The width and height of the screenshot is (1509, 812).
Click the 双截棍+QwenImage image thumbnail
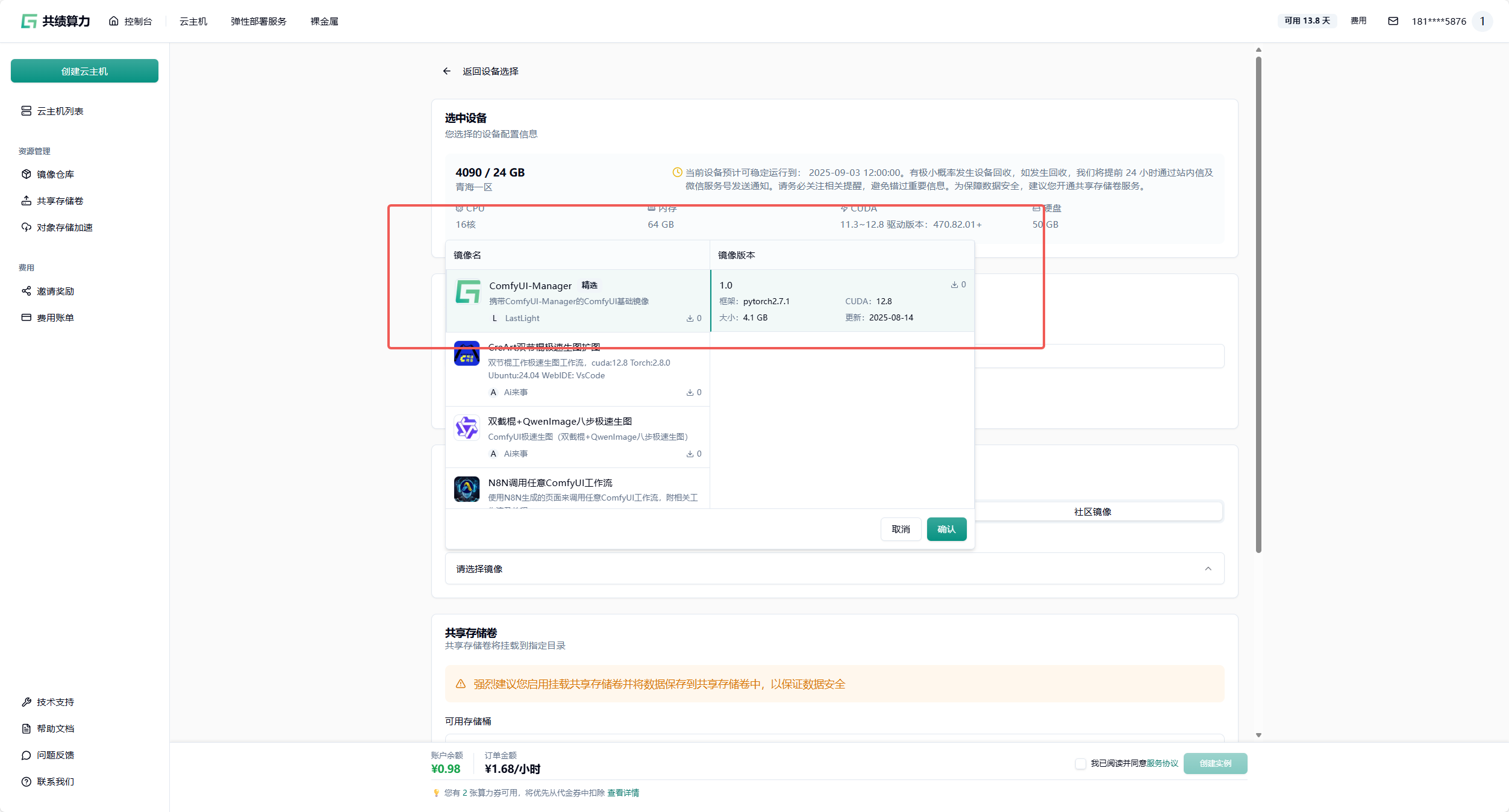point(467,428)
